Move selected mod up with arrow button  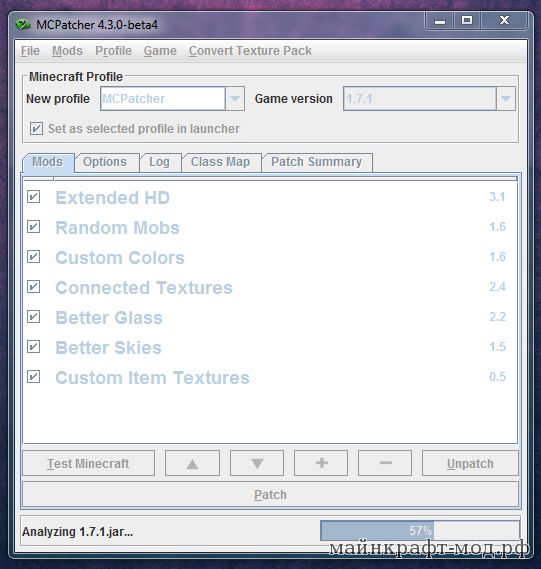(x=192, y=463)
